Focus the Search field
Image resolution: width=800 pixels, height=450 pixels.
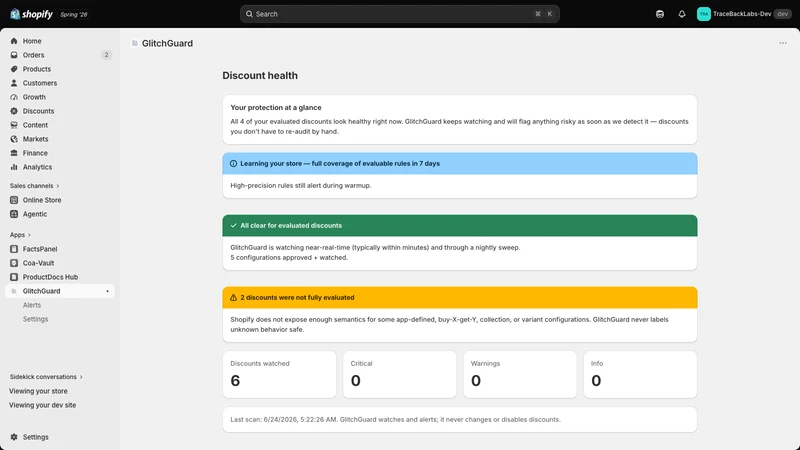click(399, 14)
